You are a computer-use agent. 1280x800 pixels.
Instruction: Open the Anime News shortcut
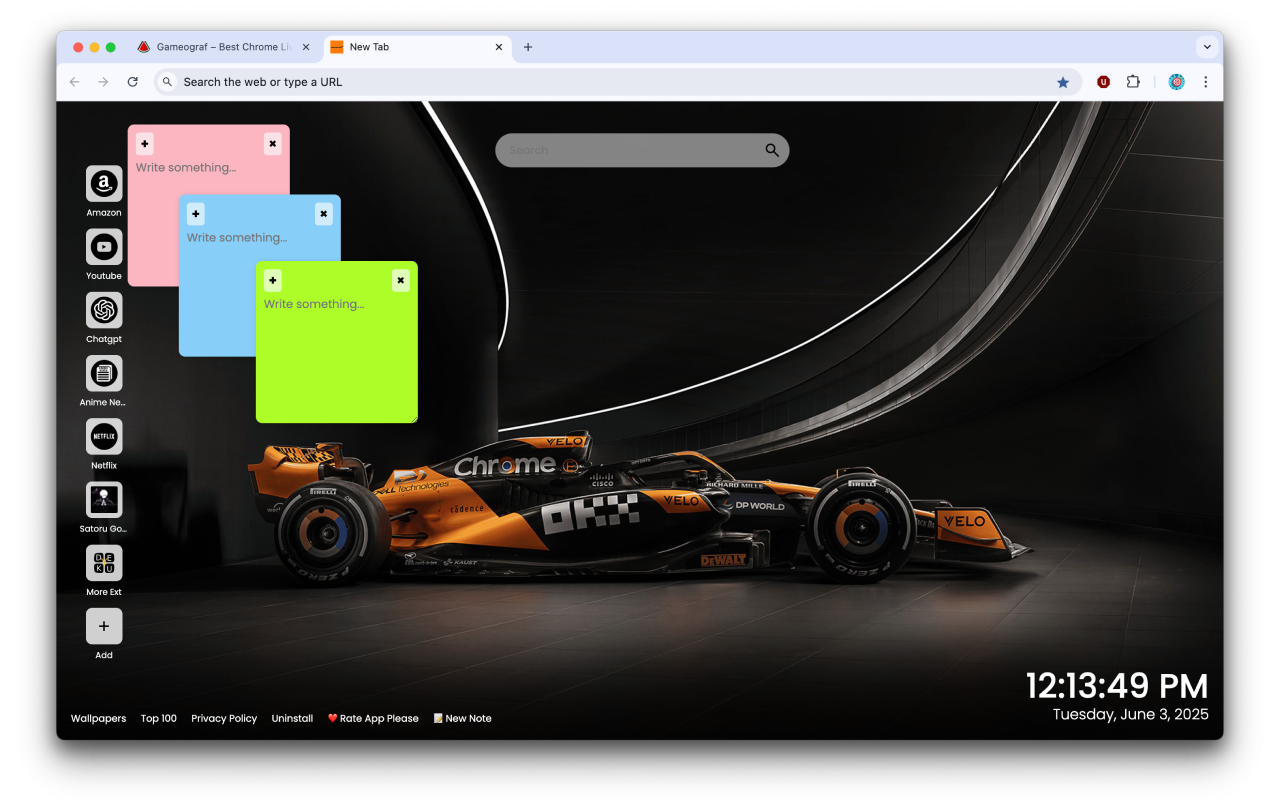point(103,375)
